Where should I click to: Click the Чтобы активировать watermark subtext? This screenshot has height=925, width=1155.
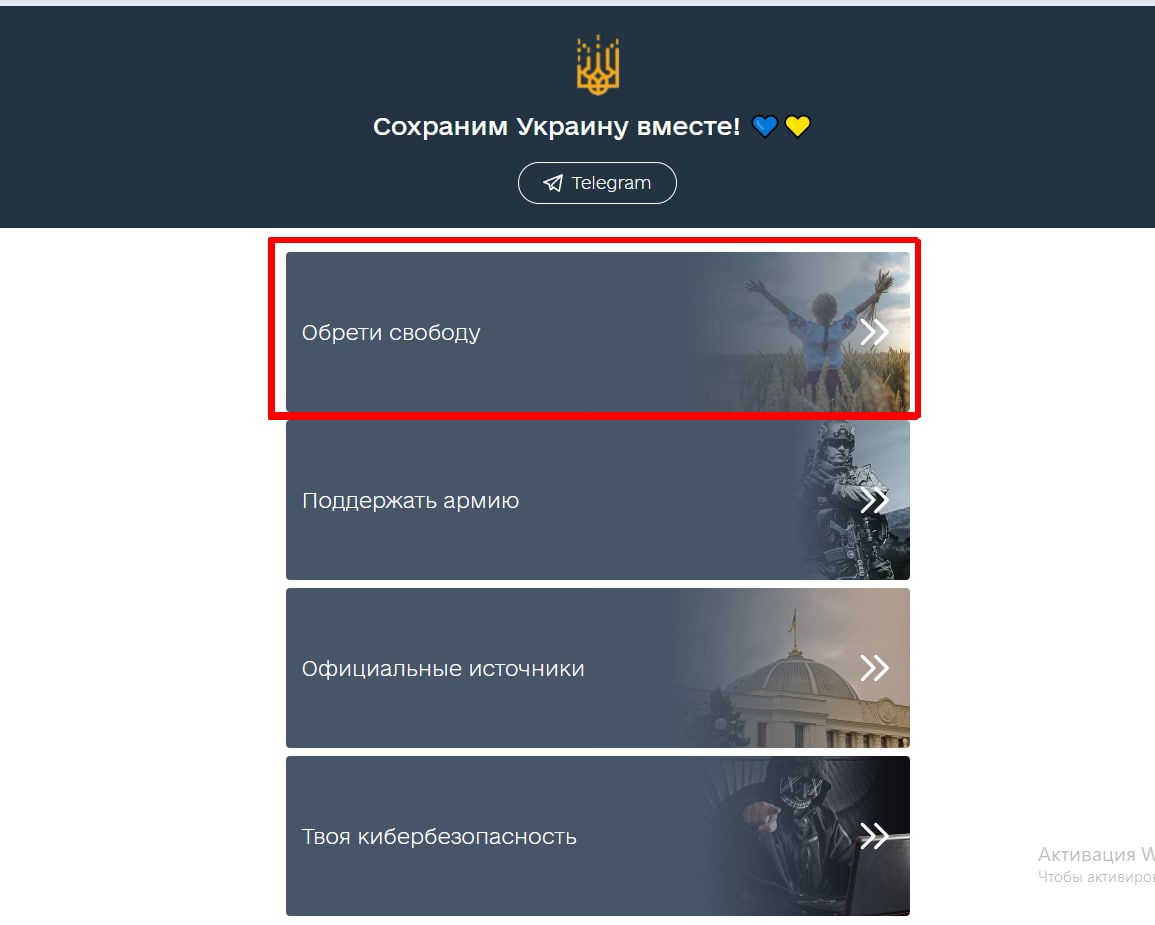(1095, 877)
